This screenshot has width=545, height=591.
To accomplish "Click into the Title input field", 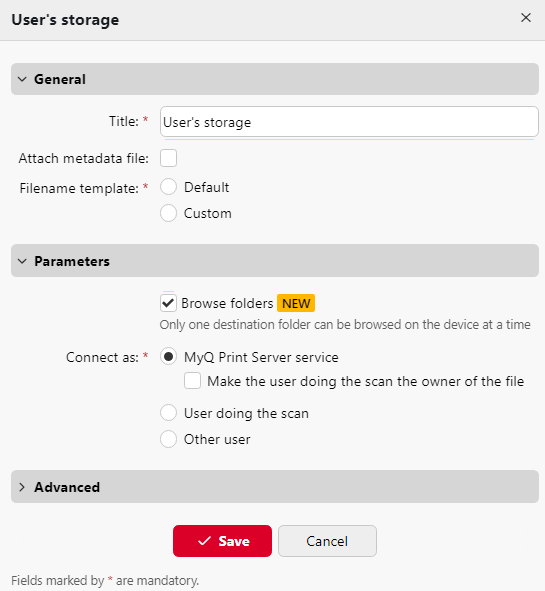I will coord(349,122).
